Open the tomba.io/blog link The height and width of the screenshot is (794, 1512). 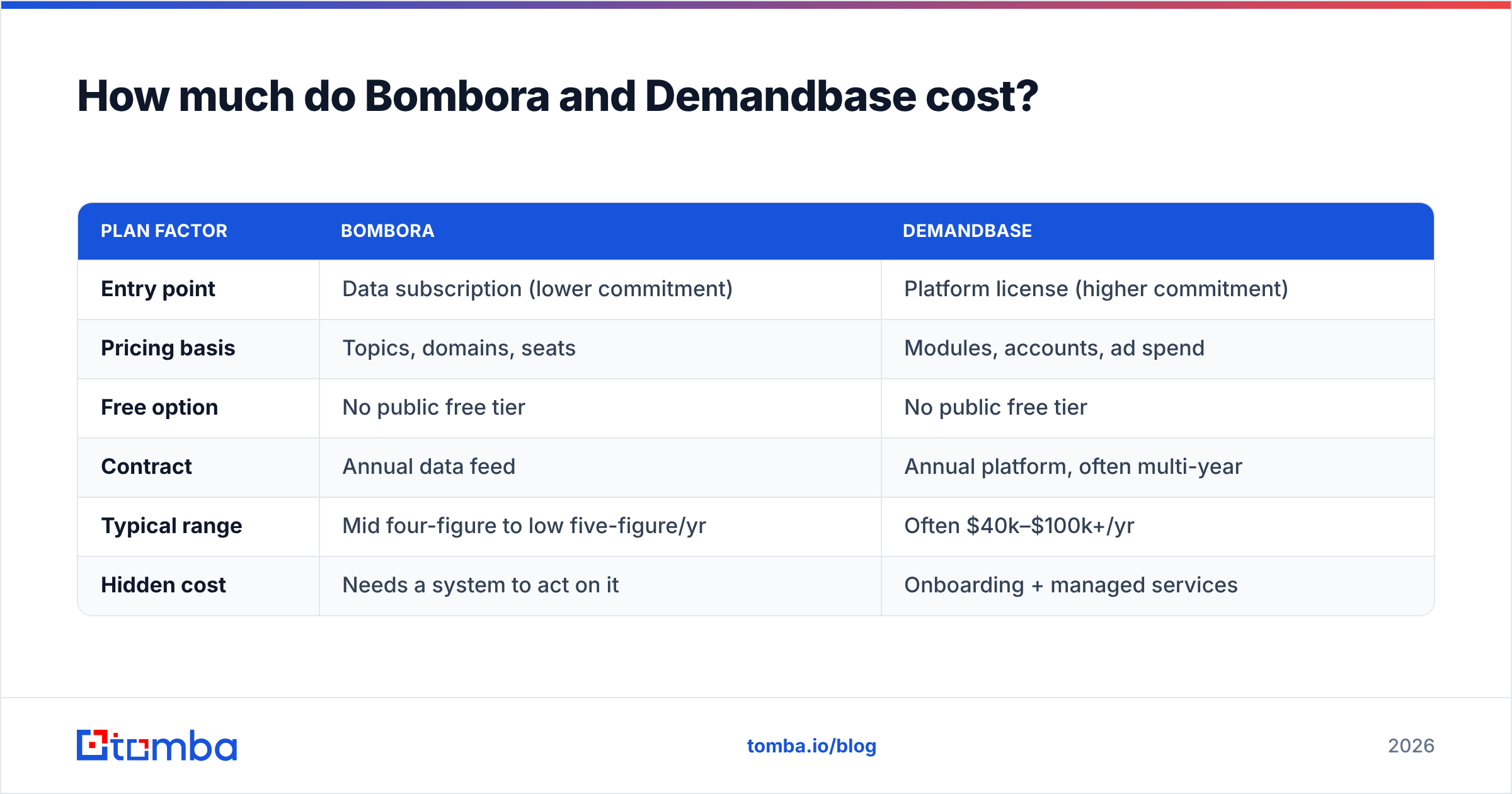[x=811, y=746]
